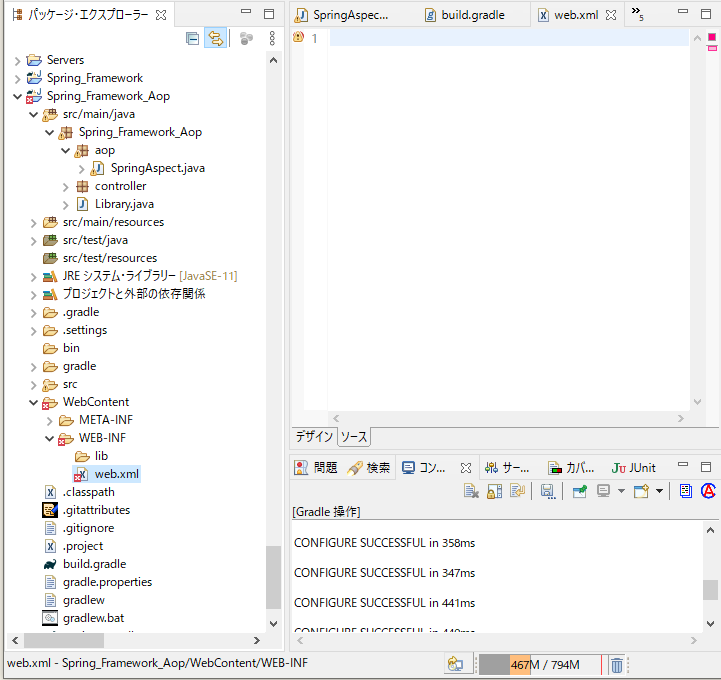The height and width of the screenshot is (680, 721).
Task: Click the Package Explorer horizontal scrollbar thumb
Action: [x=64, y=640]
